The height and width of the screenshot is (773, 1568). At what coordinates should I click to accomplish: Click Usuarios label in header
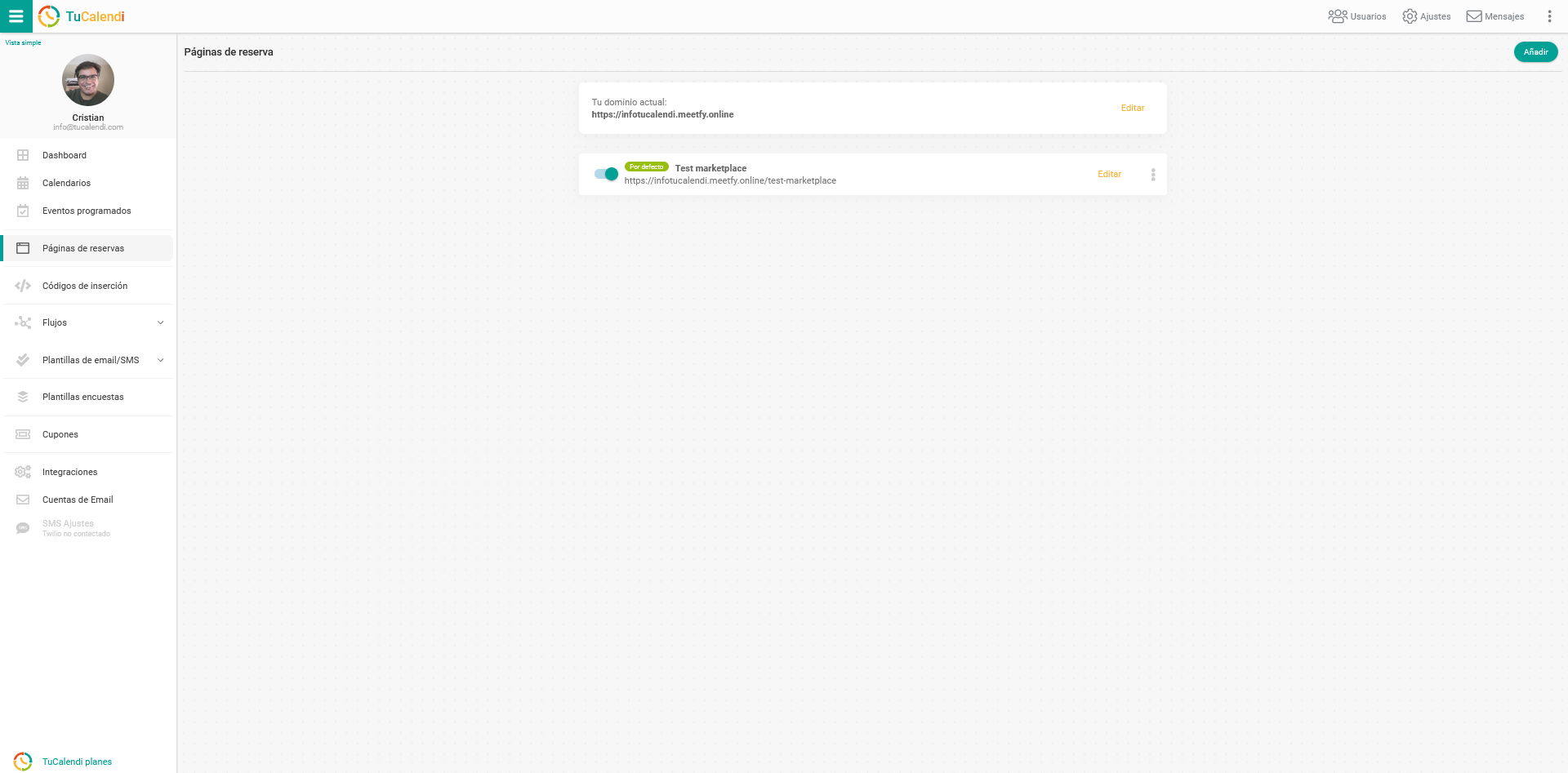coord(1368,16)
